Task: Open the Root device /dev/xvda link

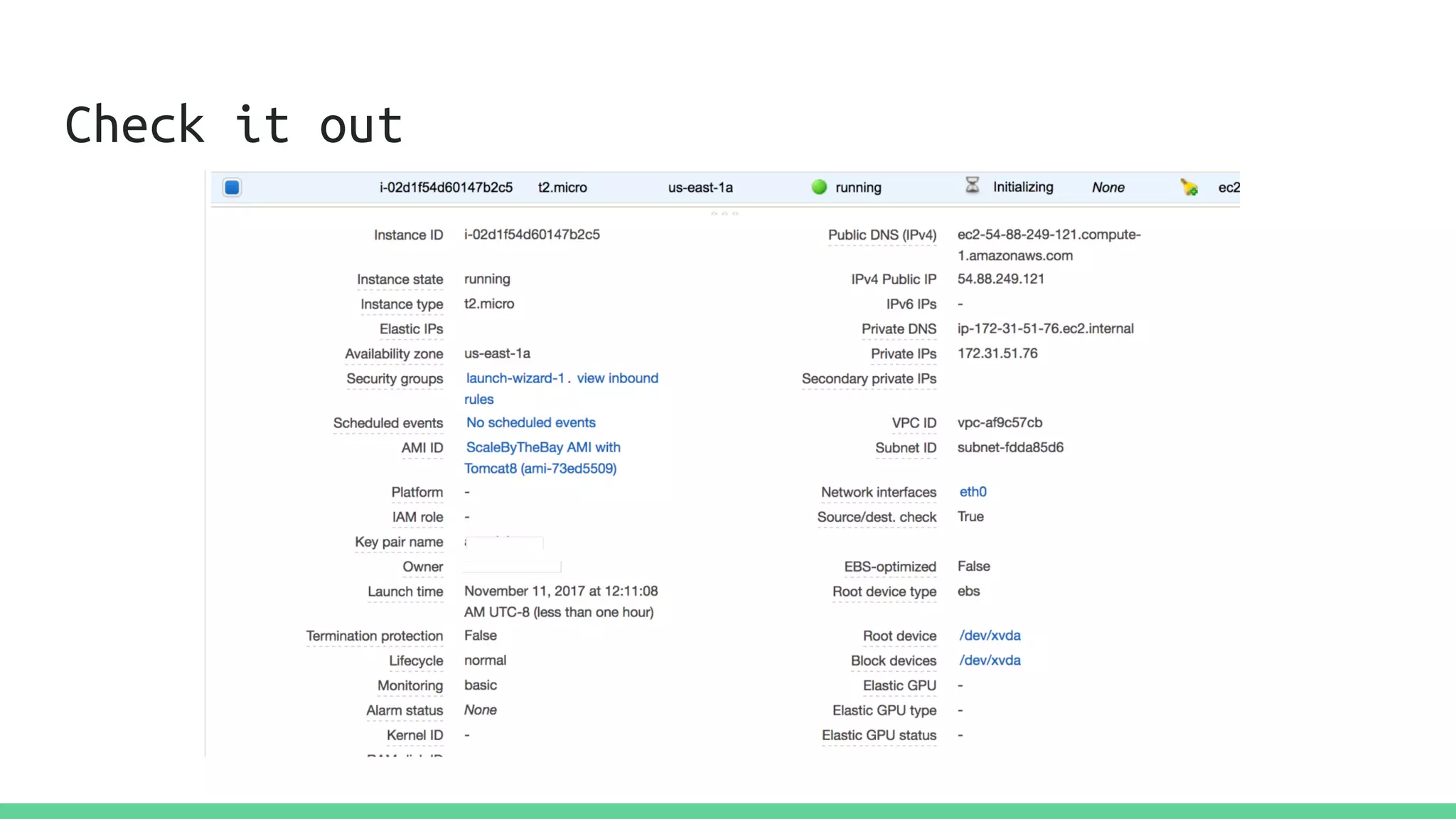Action: (x=990, y=636)
